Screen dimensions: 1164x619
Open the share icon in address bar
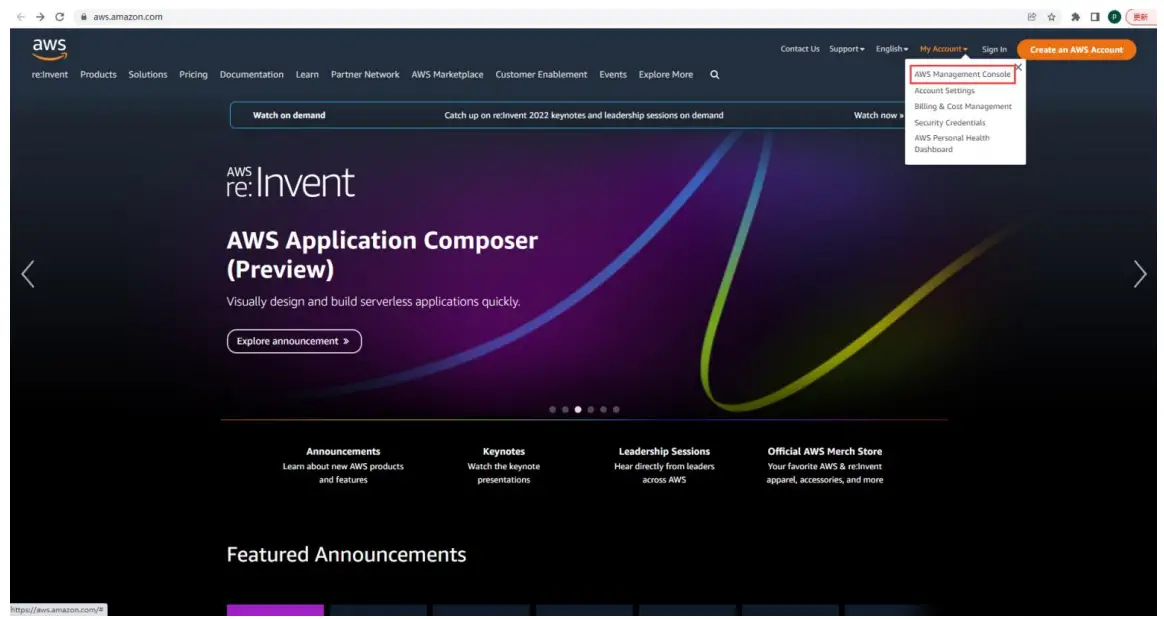(1032, 17)
